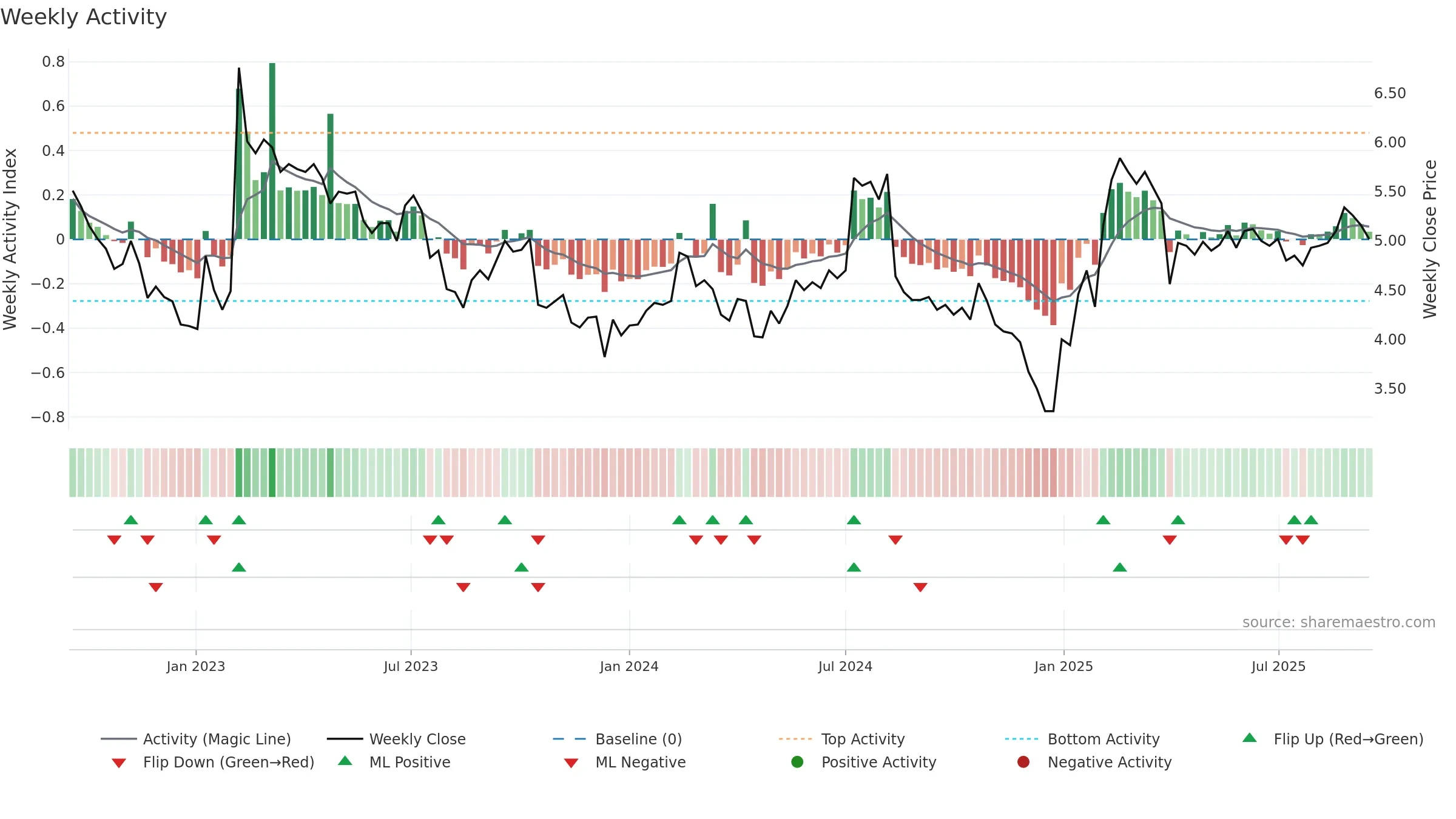Select the Jul 2025 x-axis label
Viewport: 1456px width, 819px height.
(1278, 666)
